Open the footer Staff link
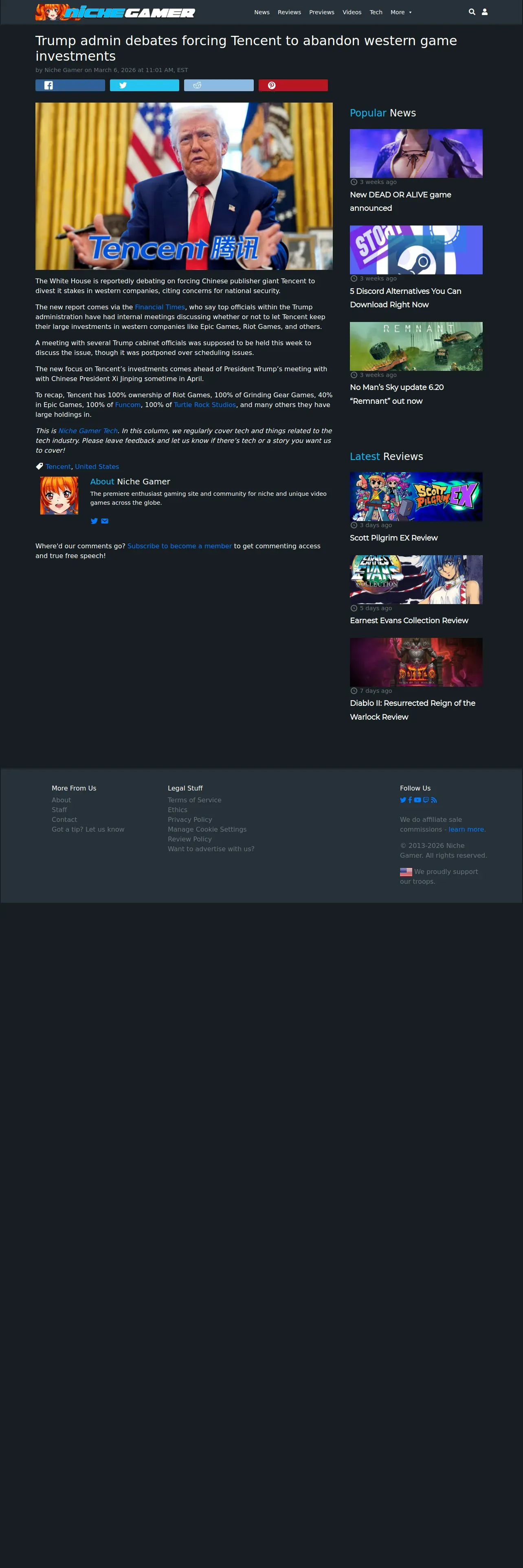This screenshot has height=1568, width=523. (59, 810)
